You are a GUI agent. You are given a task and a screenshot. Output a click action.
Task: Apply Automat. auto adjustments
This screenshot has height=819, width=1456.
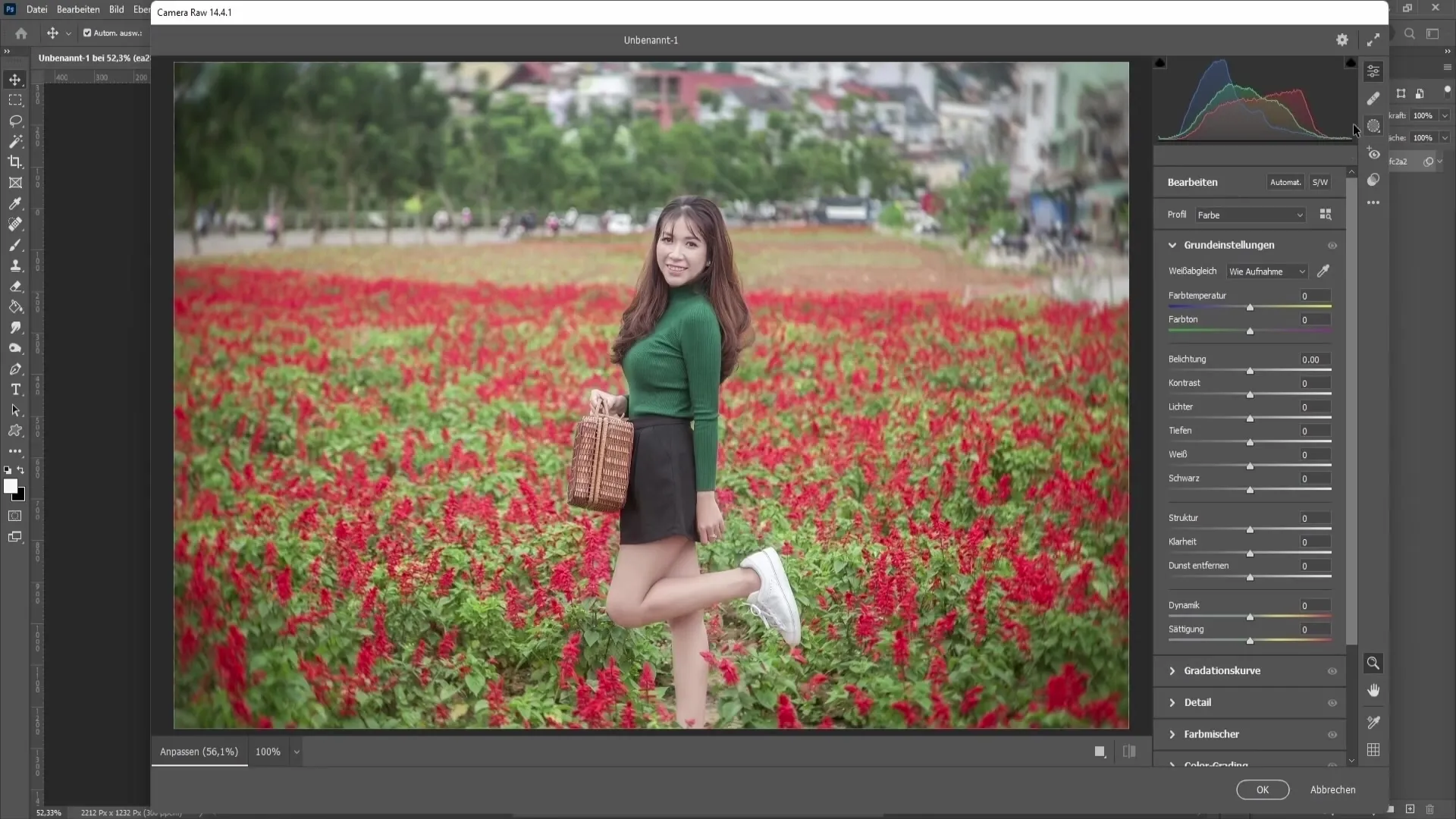pos(1285,182)
